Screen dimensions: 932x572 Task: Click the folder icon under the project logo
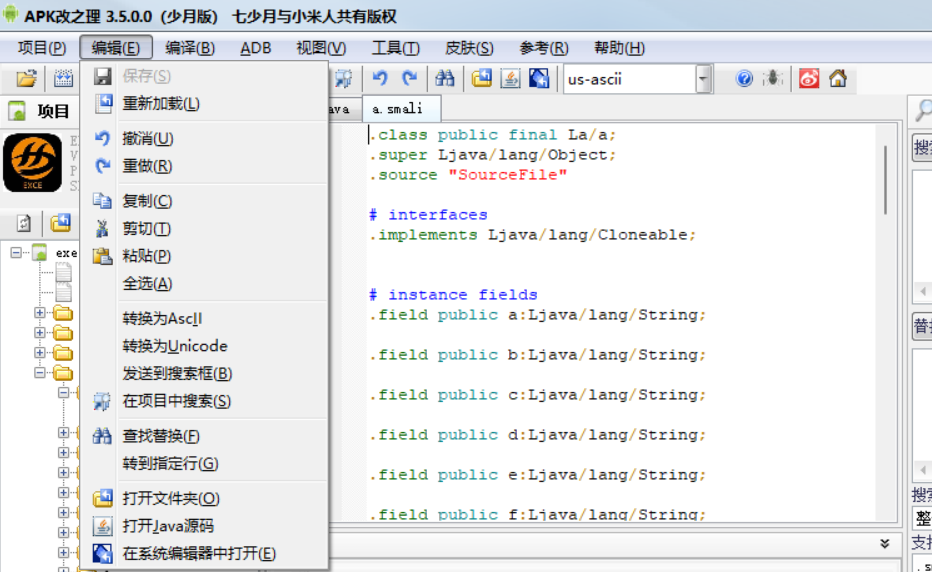pyautogui.click(x=61, y=224)
